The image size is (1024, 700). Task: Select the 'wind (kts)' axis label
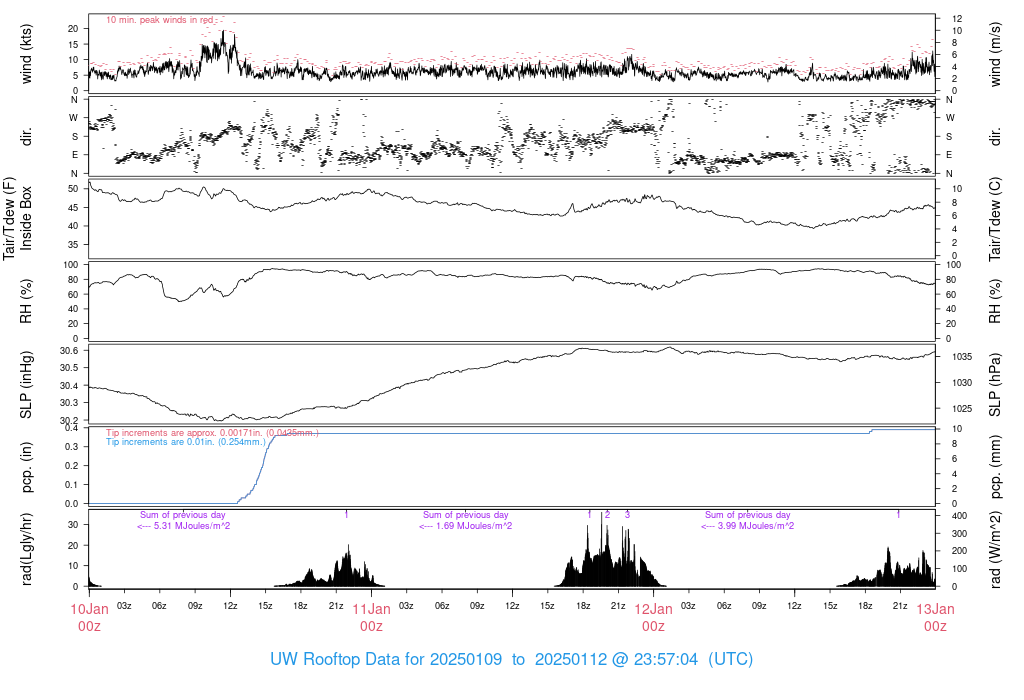[x=27, y=54]
